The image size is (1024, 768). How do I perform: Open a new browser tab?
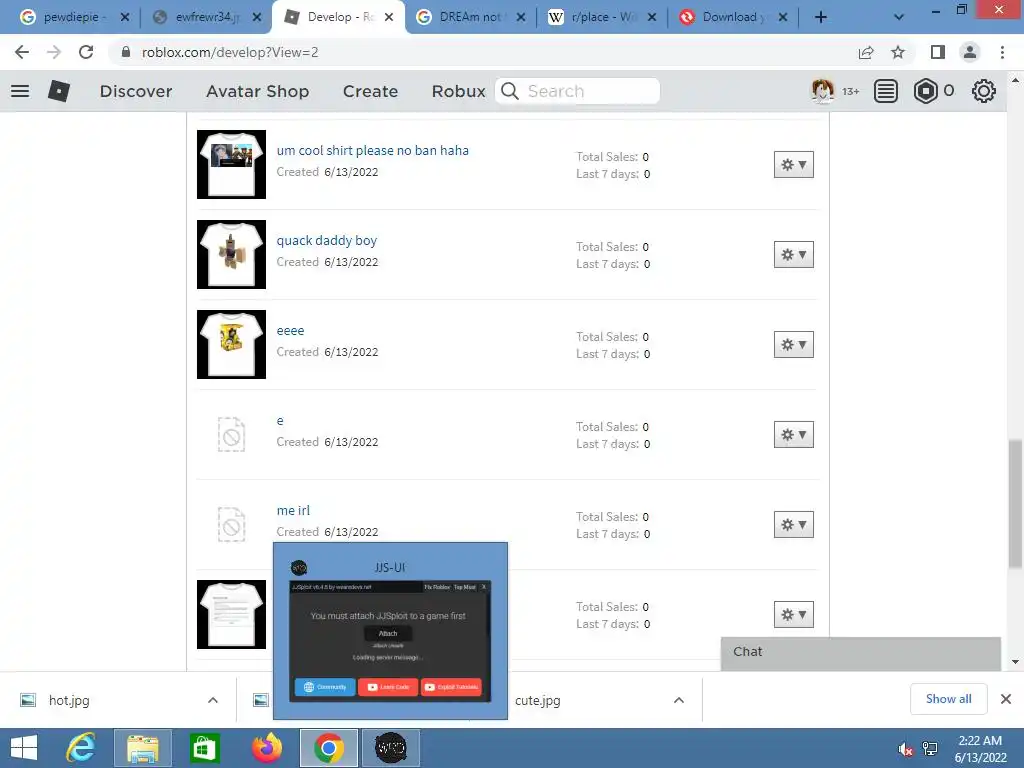(821, 17)
